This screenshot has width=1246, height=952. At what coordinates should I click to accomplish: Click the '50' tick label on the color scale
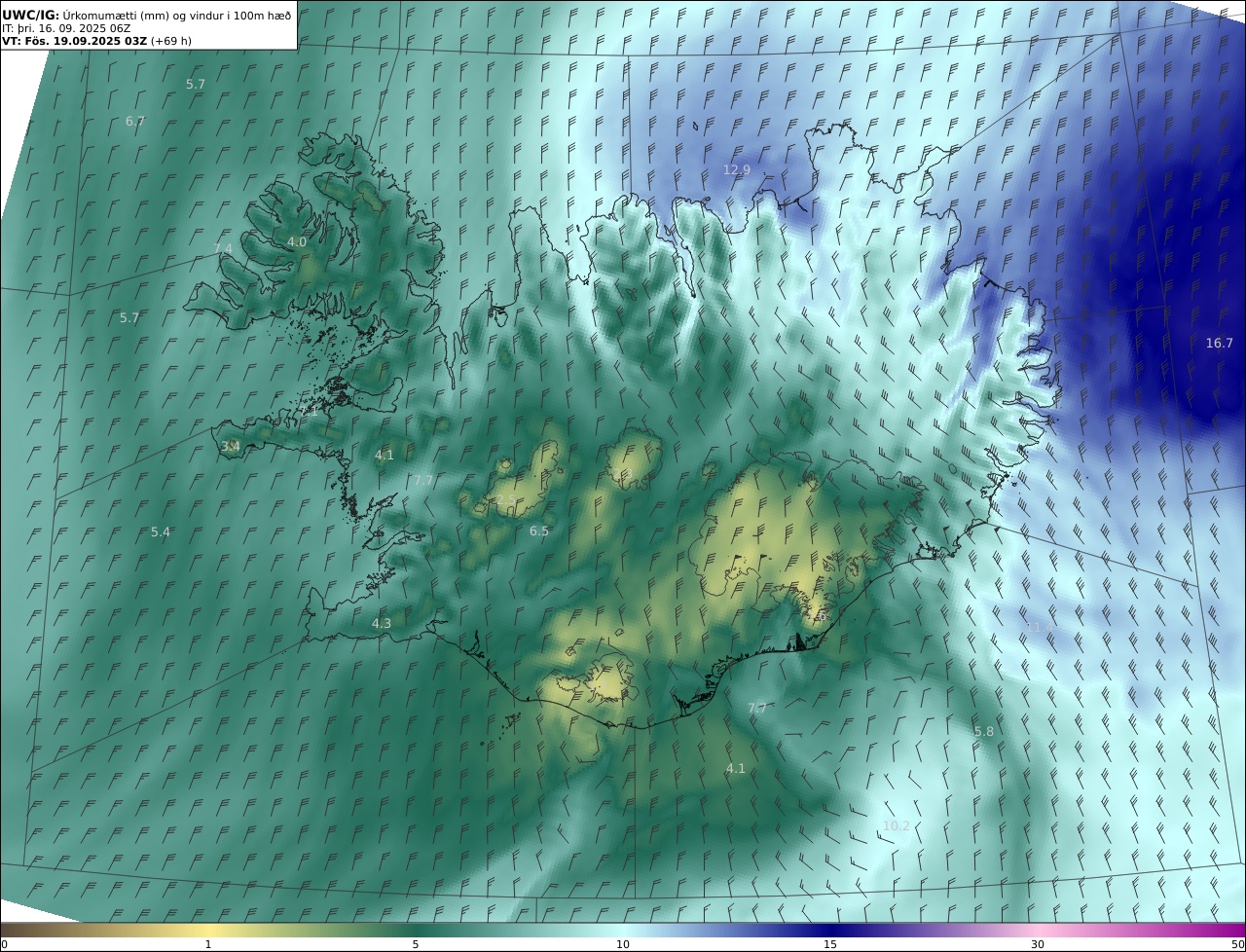1238,944
